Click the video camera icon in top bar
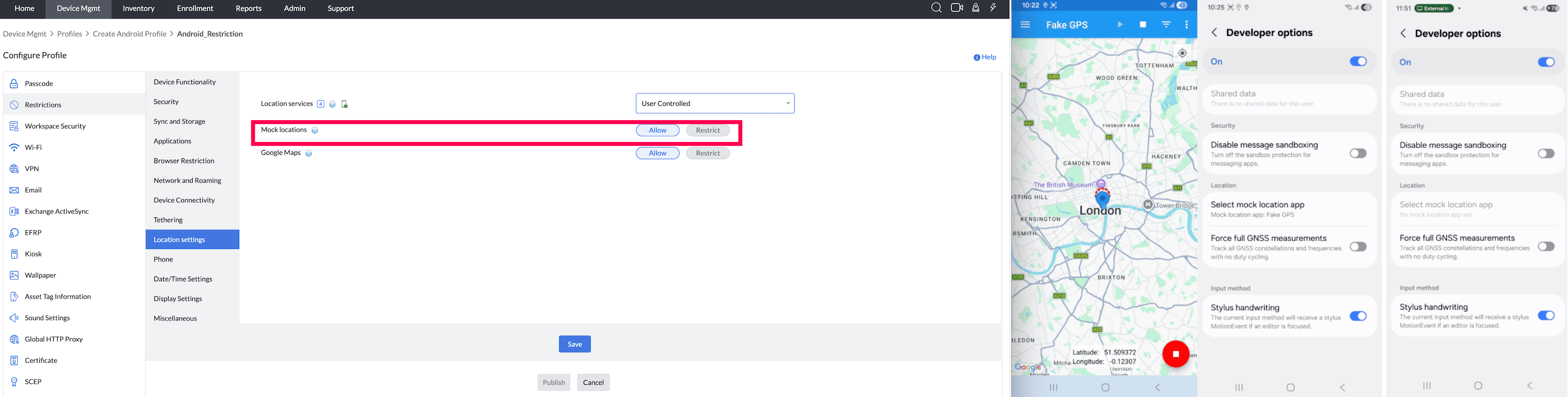The width and height of the screenshot is (1568, 397). (957, 8)
